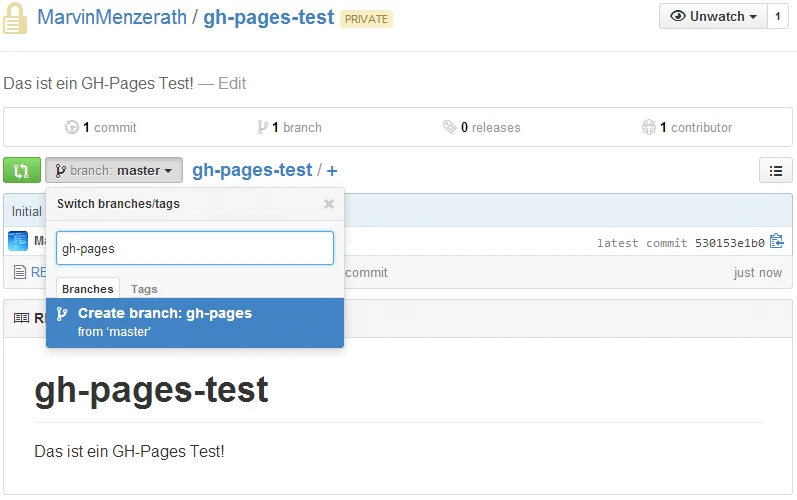Click the lock icon beside repository name
The image size is (797, 500).
tap(15, 18)
